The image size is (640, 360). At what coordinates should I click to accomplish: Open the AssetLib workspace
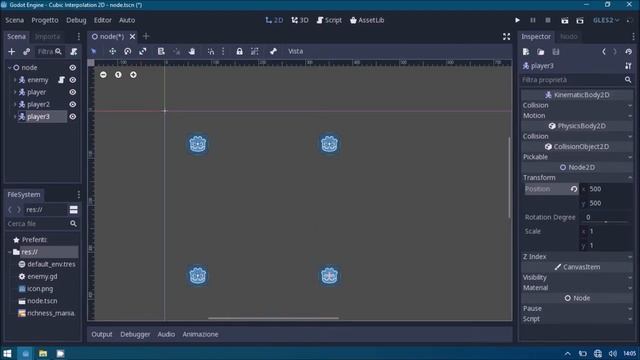coord(367,20)
